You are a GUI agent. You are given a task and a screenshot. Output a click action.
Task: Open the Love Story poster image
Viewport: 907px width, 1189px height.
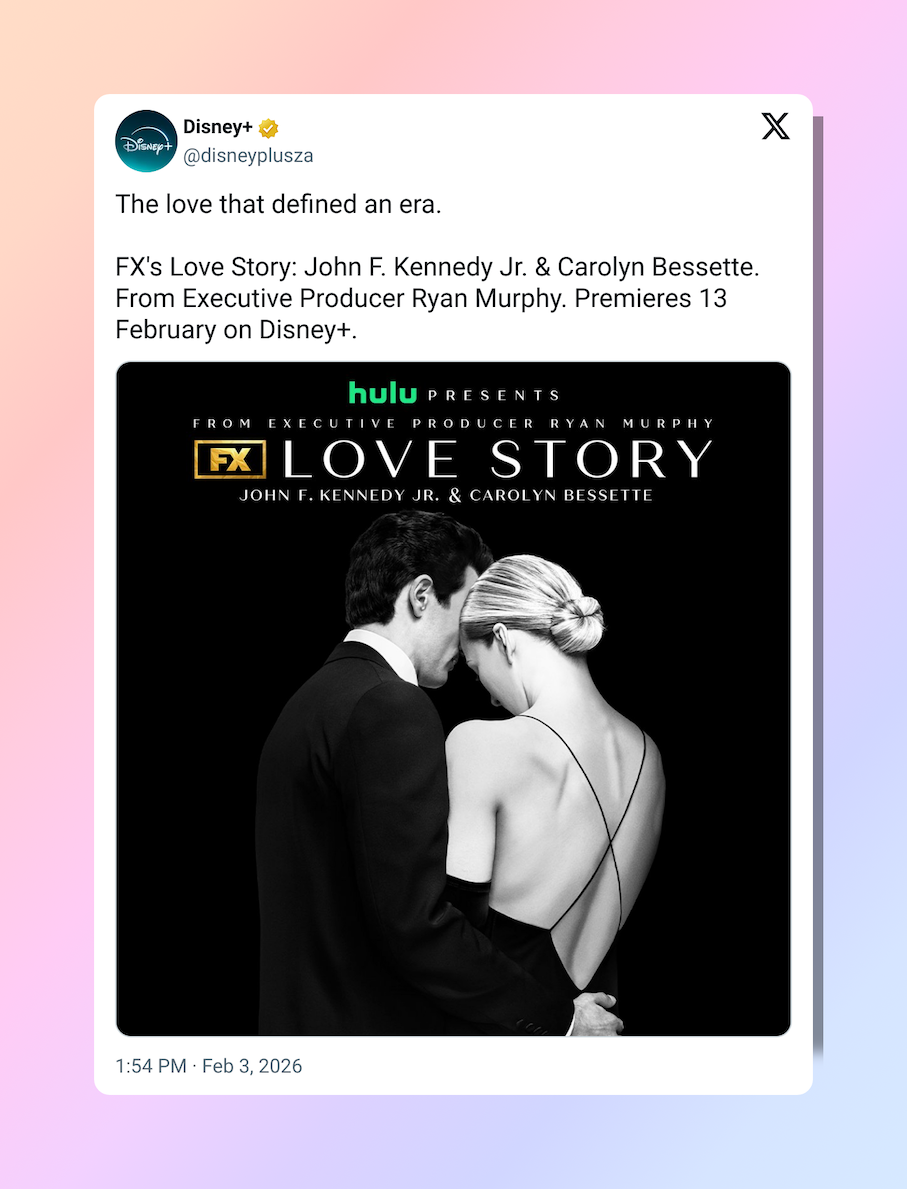click(x=454, y=698)
